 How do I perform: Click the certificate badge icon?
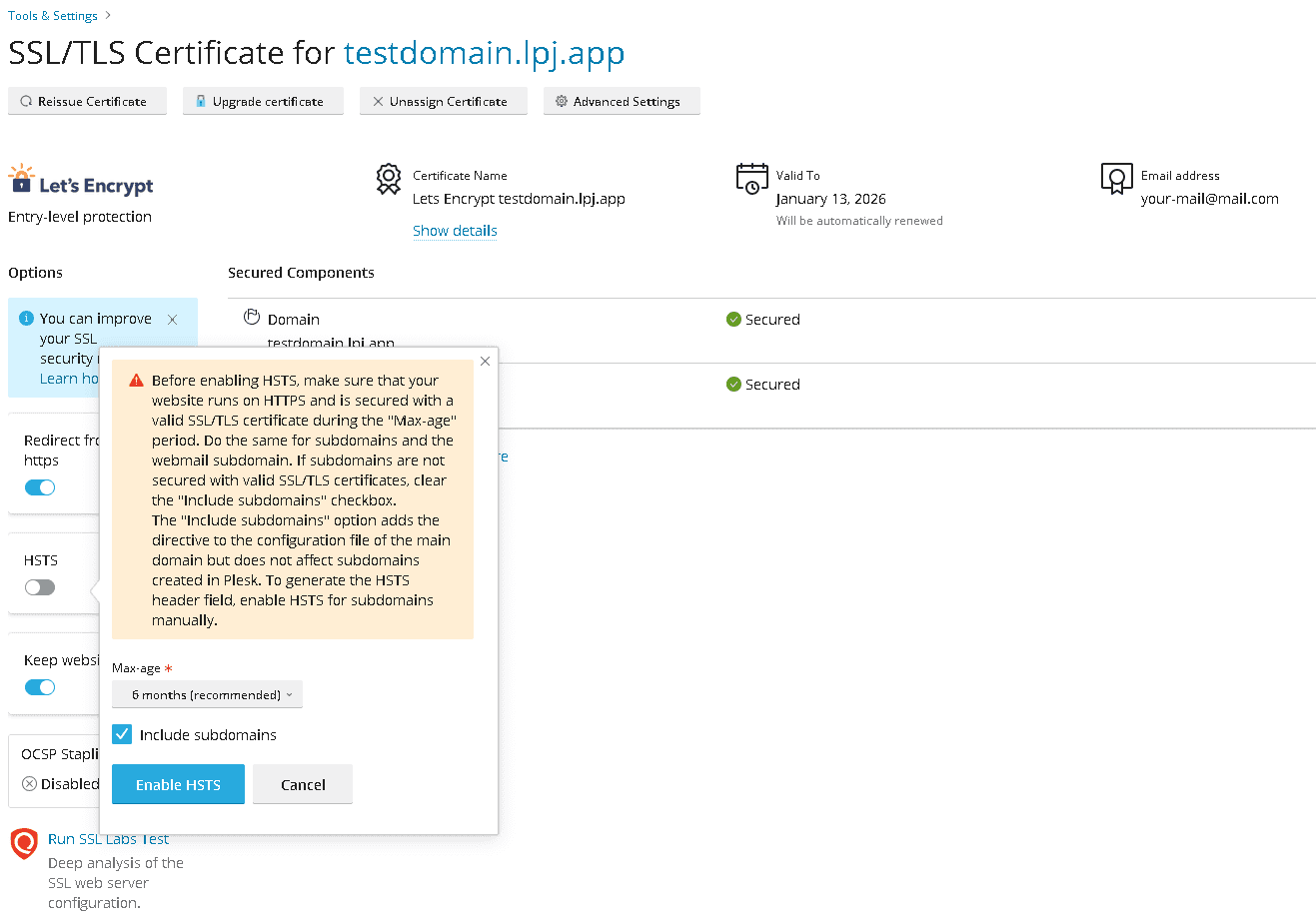pos(389,180)
